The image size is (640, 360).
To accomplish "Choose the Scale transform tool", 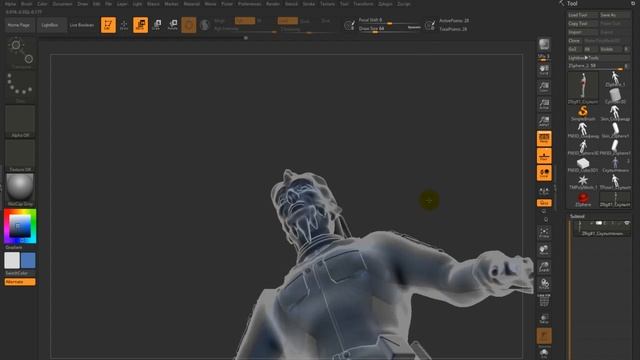I will 157,25.
